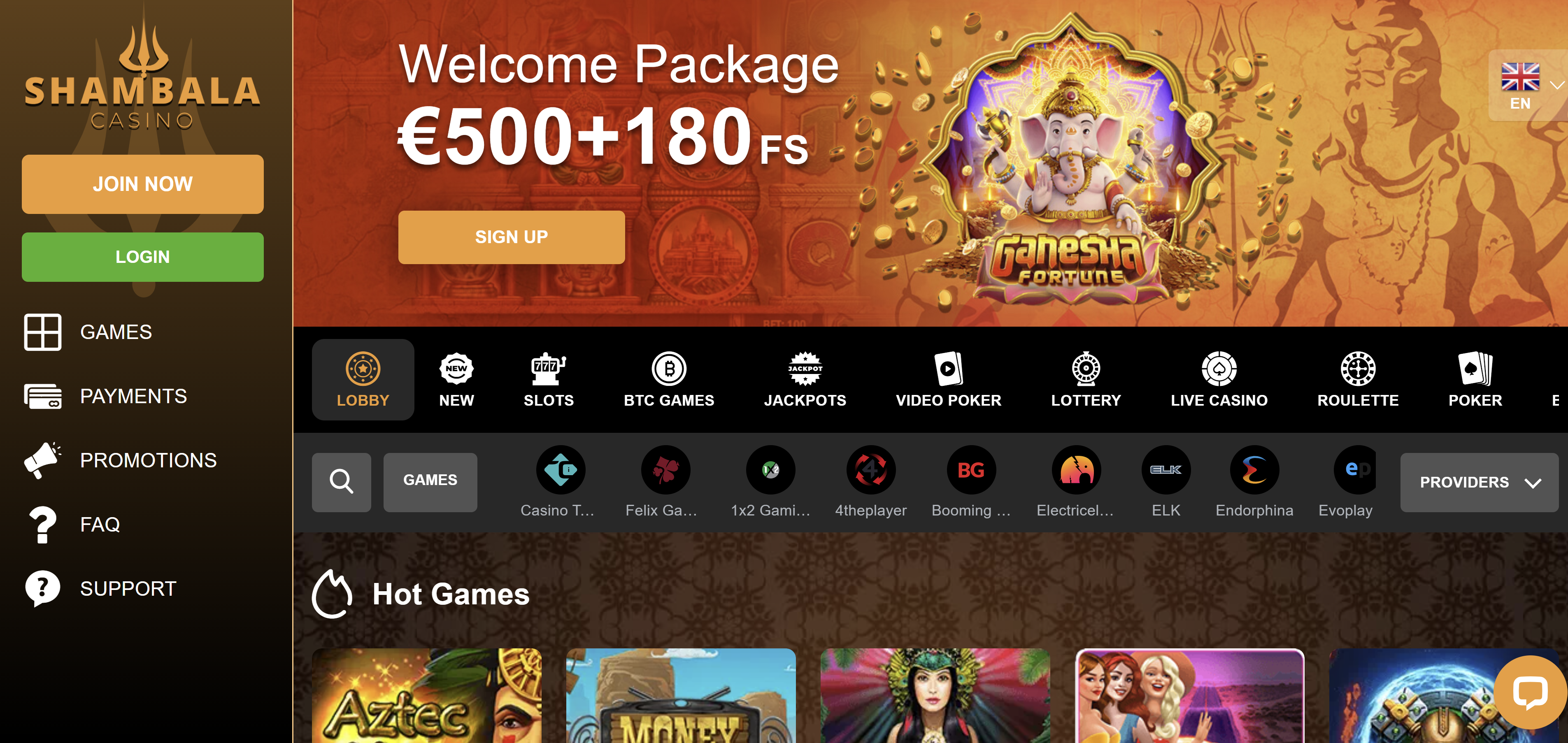This screenshot has width=1568, height=743.
Task: Open the EN language selector
Action: (1528, 85)
